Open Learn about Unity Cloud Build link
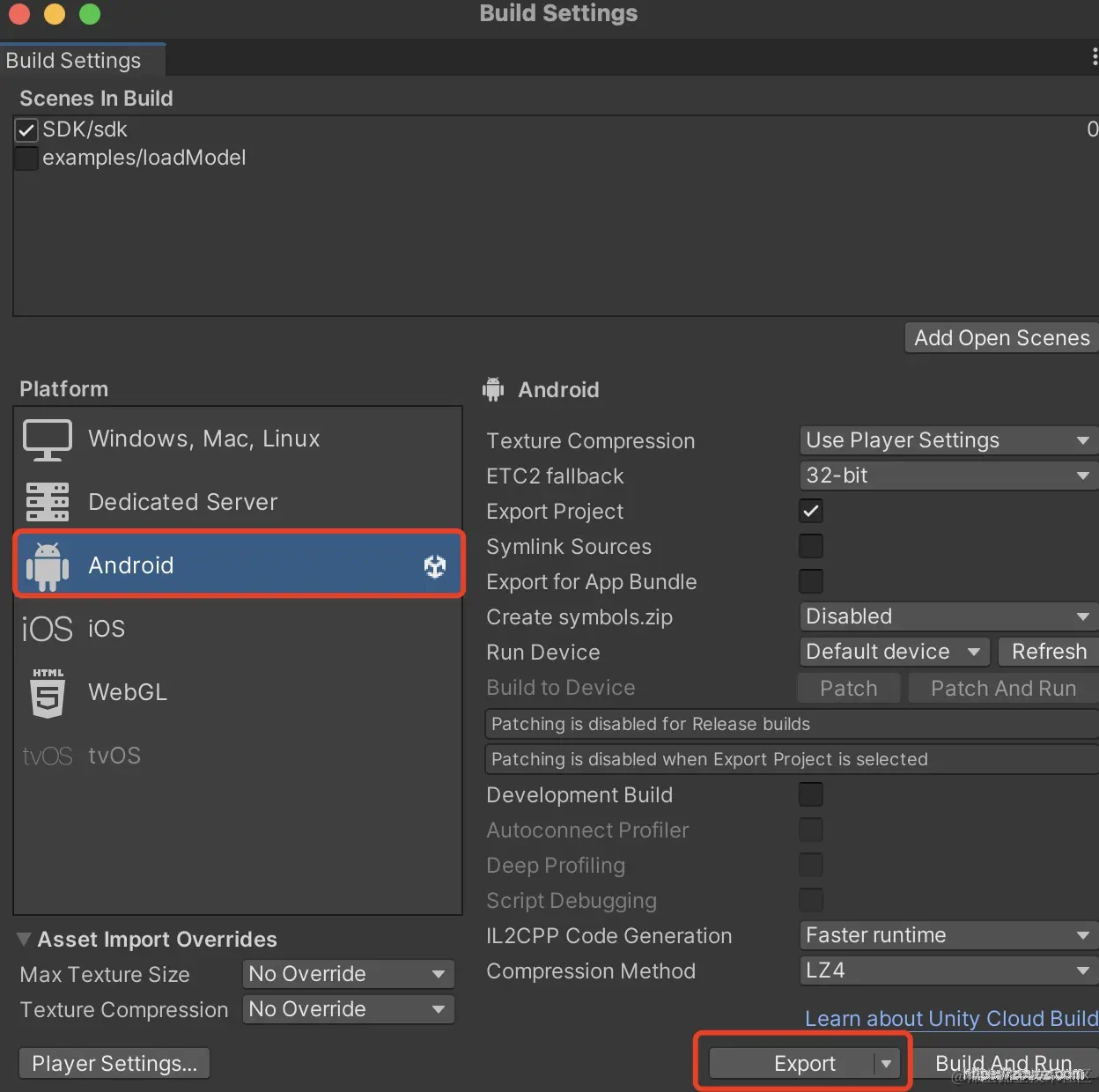Viewport: 1099px width, 1092px height. point(951,1019)
